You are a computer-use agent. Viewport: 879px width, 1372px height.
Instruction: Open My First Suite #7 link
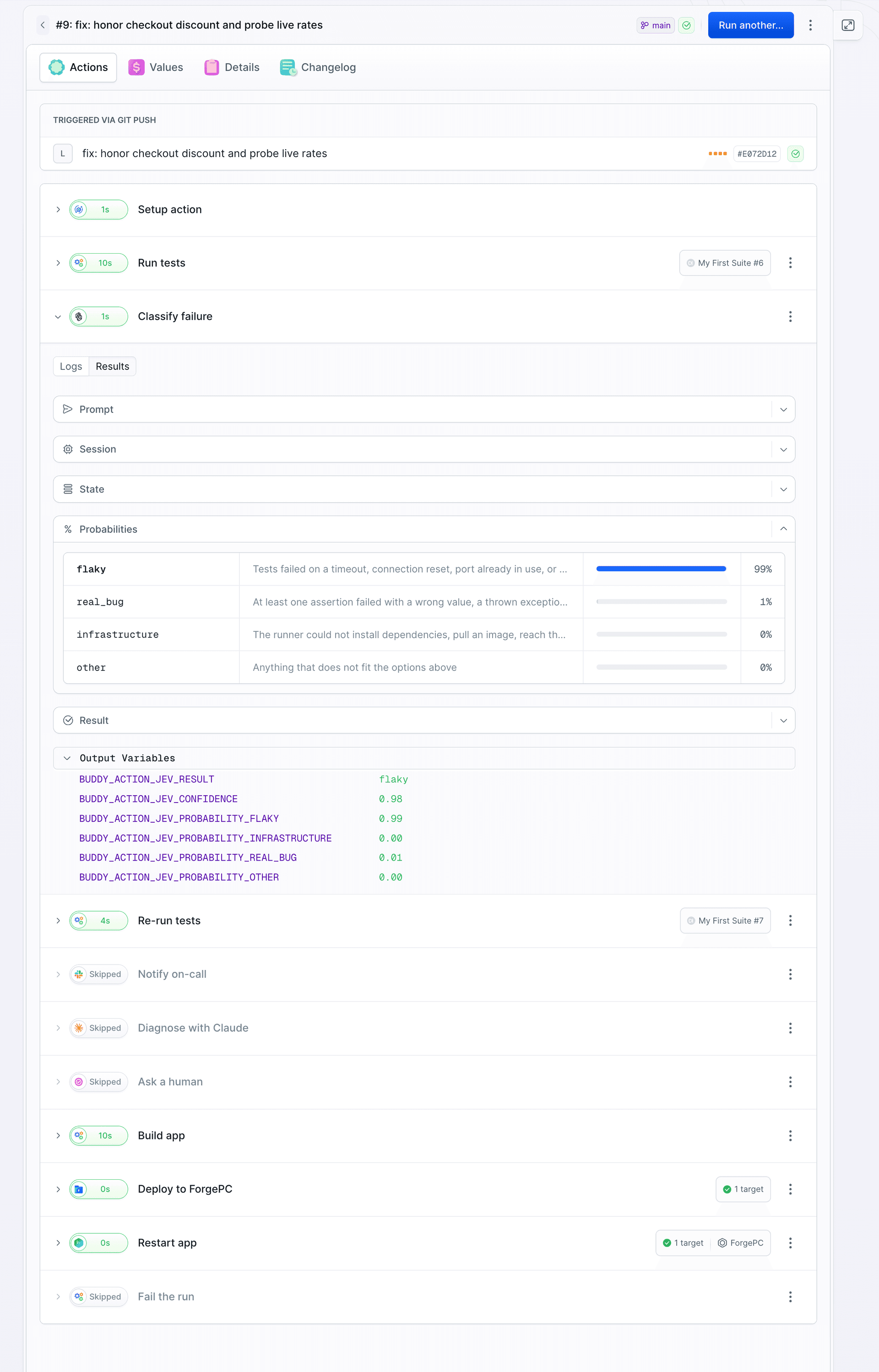[x=725, y=921]
